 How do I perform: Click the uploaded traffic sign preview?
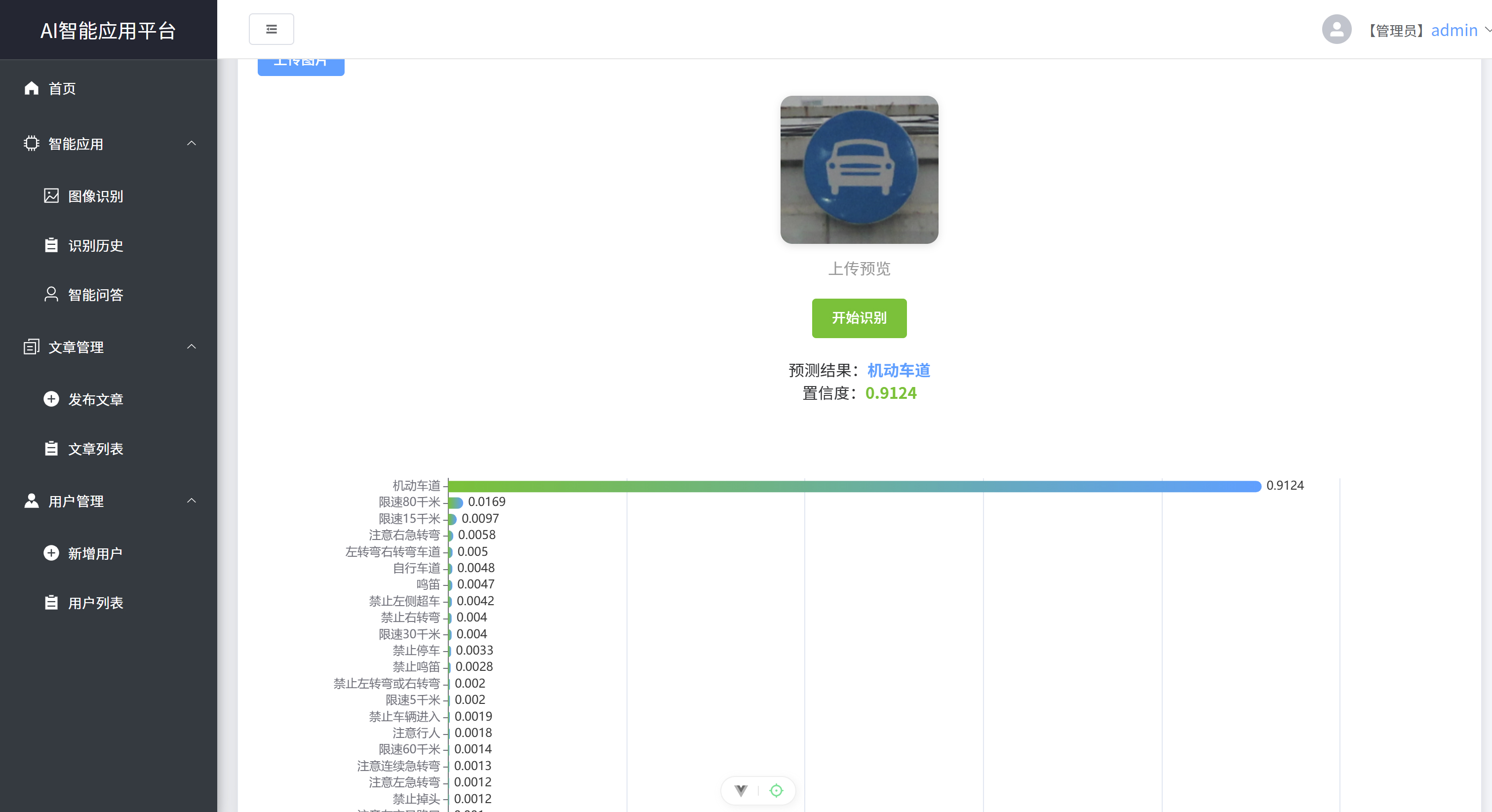[x=859, y=170]
